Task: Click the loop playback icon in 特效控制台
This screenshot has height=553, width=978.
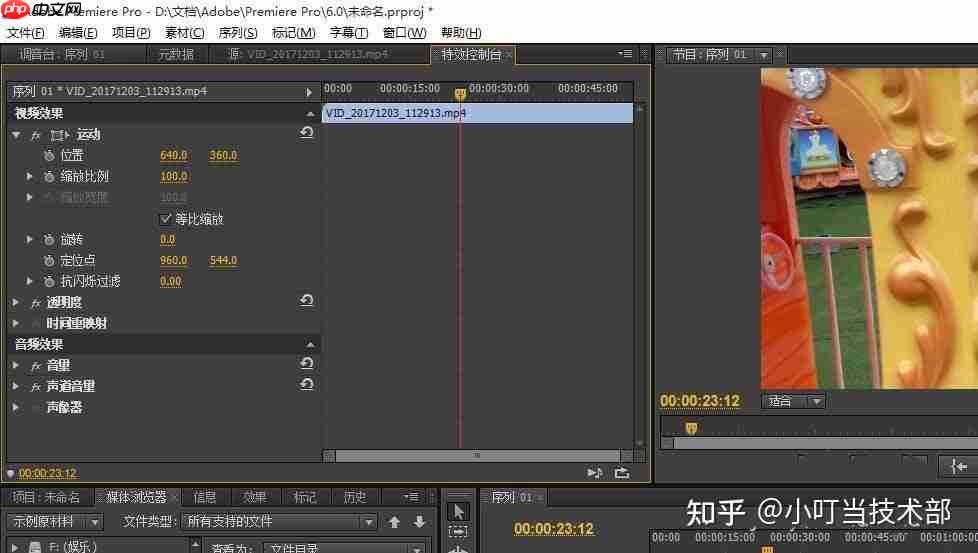Action: point(622,473)
